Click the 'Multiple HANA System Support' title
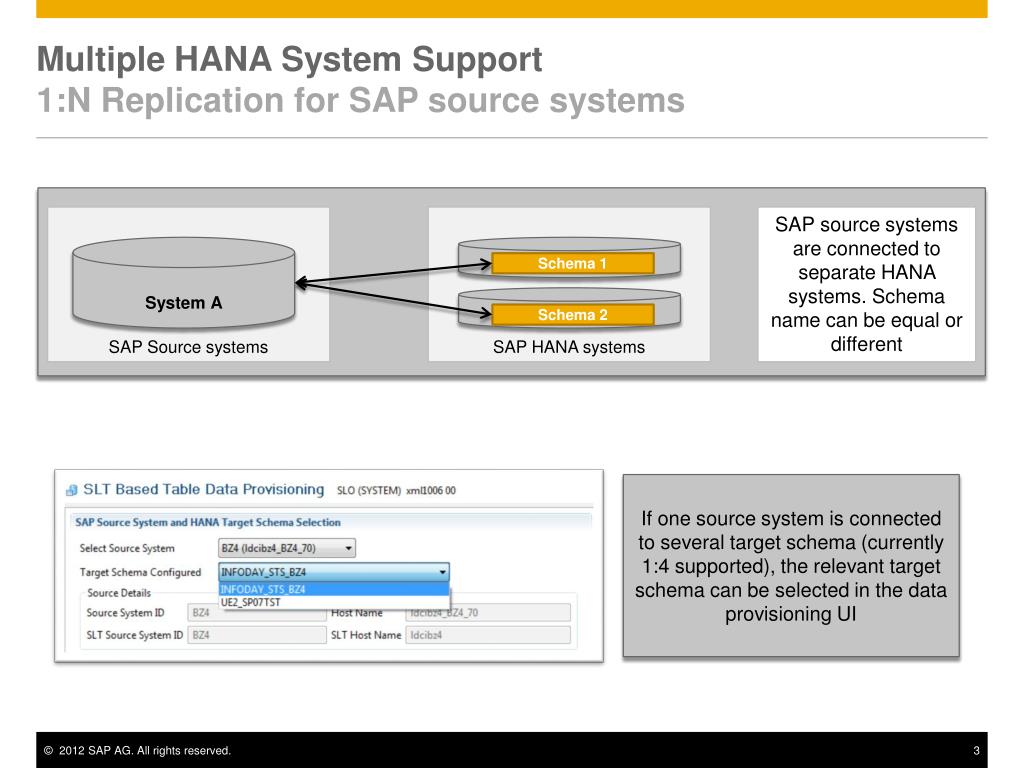 coord(289,59)
